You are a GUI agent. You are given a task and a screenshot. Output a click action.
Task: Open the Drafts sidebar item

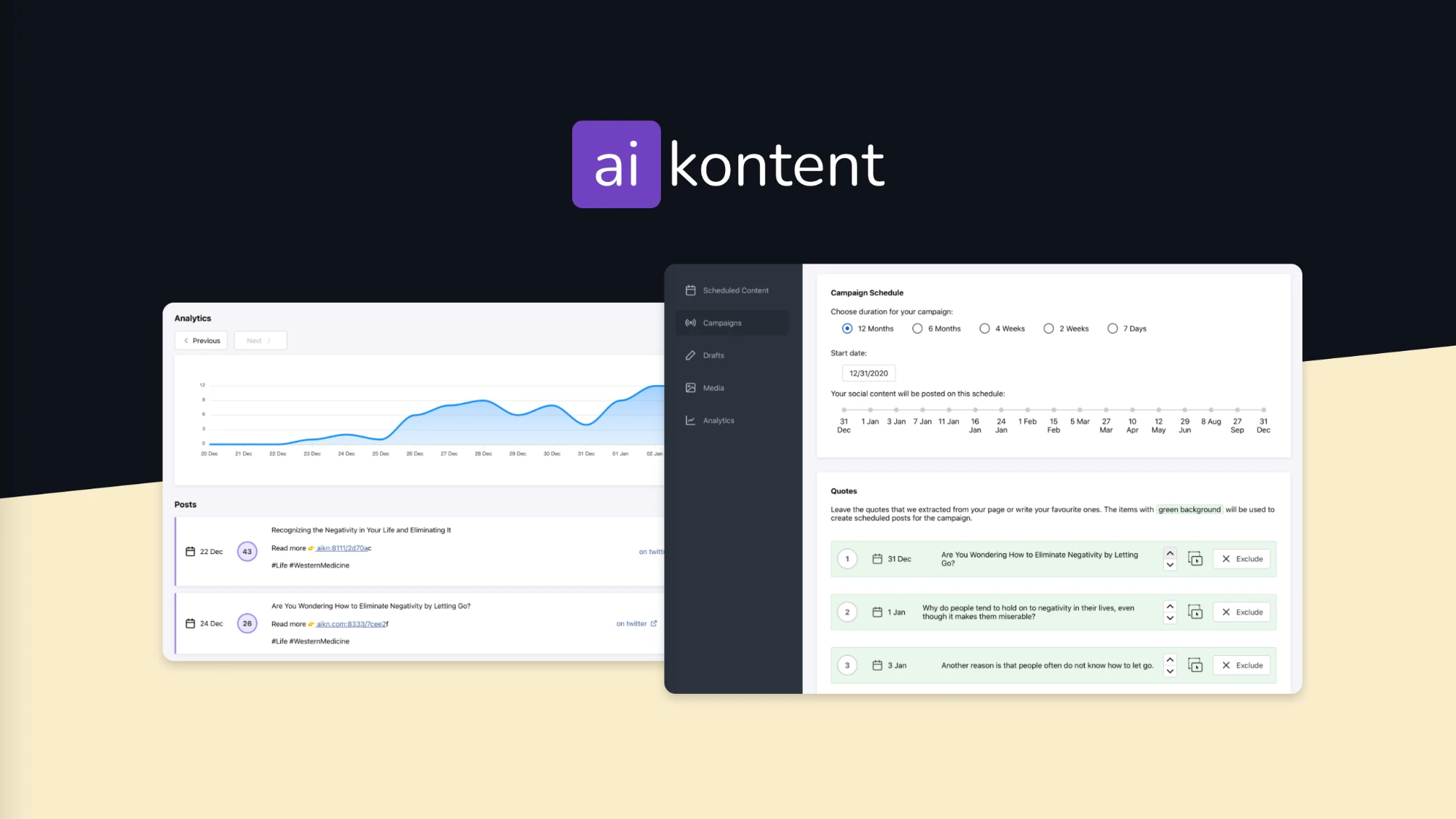[x=732, y=355]
